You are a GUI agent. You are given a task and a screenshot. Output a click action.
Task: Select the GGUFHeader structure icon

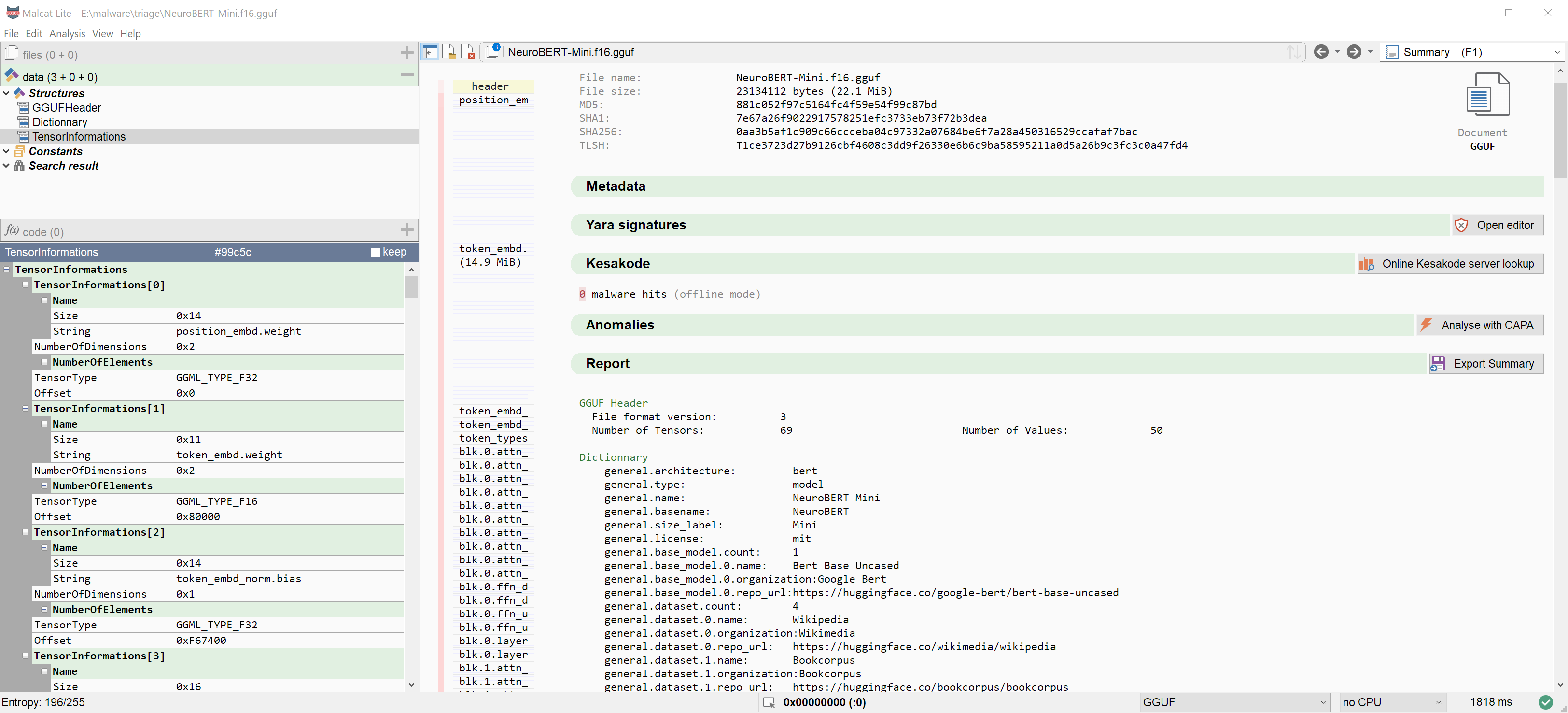(24, 108)
